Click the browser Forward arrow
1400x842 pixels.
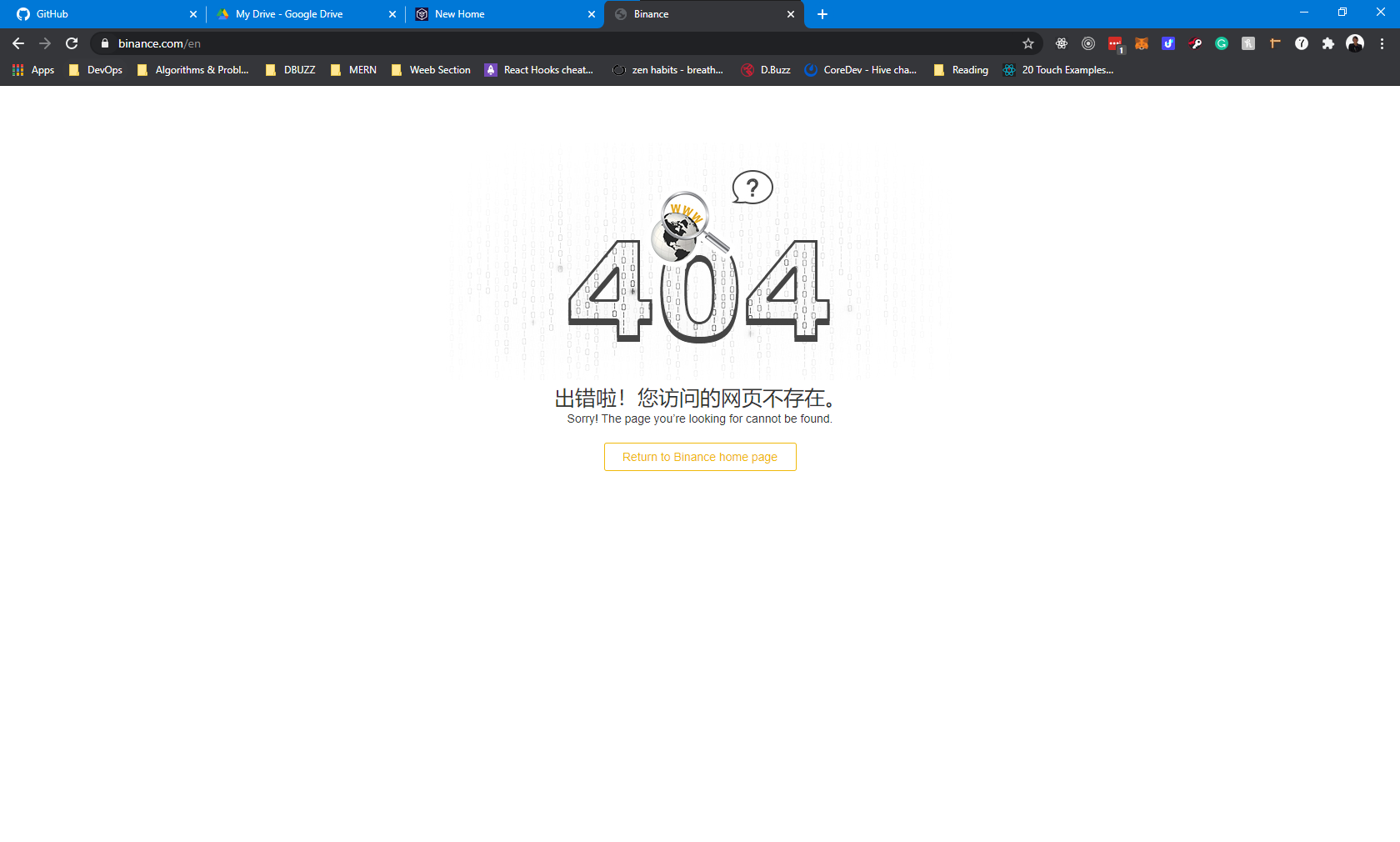click(45, 43)
